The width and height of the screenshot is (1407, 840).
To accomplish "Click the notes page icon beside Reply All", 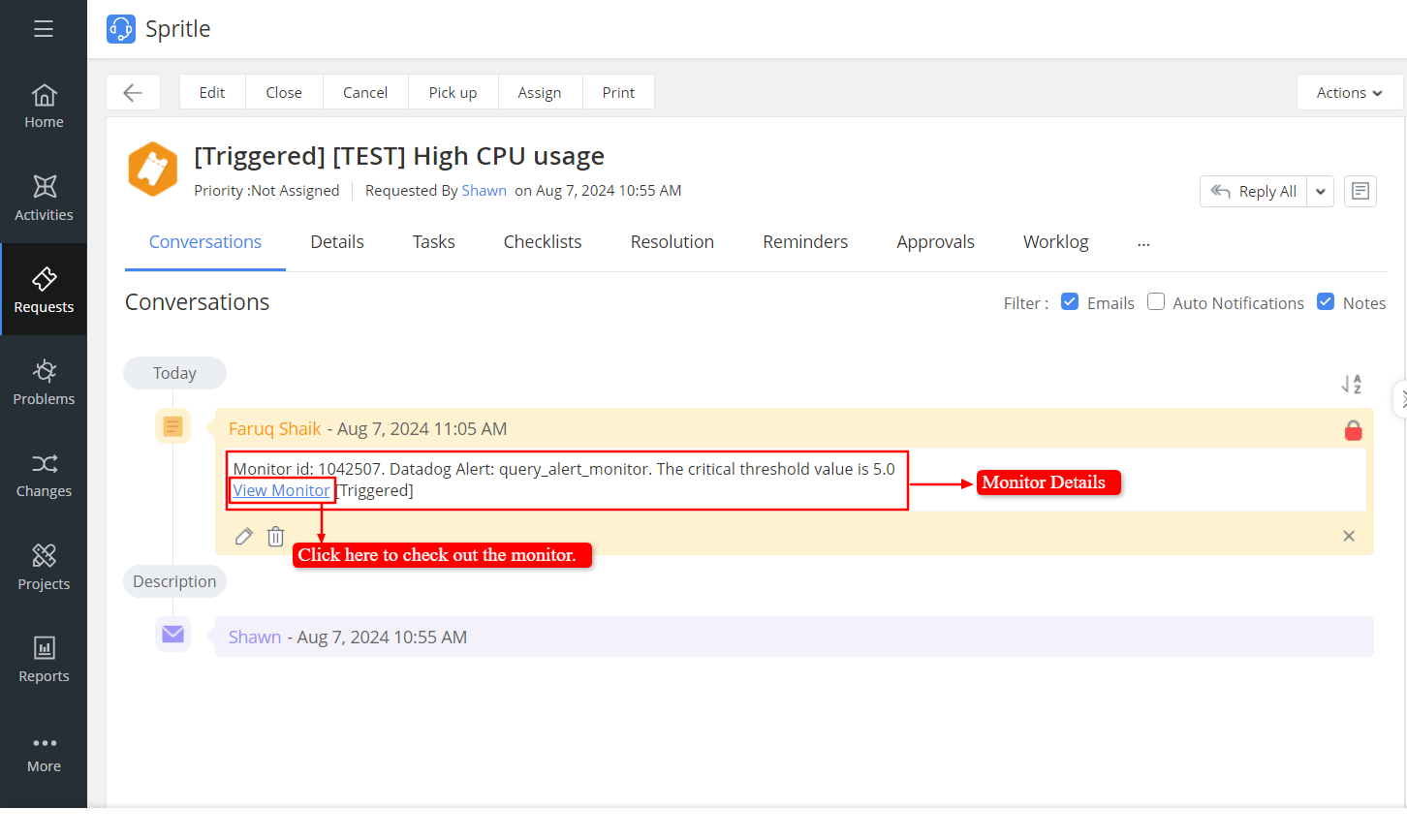I will tap(1360, 191).
